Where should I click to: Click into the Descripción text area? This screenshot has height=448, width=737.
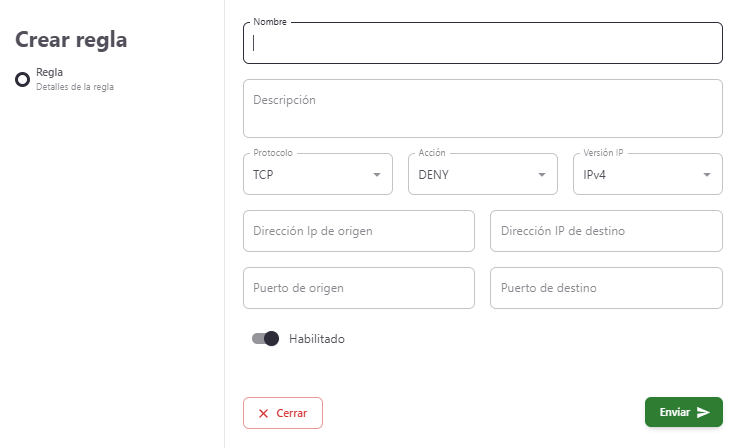pyautogui.click(x=482, y=108)
